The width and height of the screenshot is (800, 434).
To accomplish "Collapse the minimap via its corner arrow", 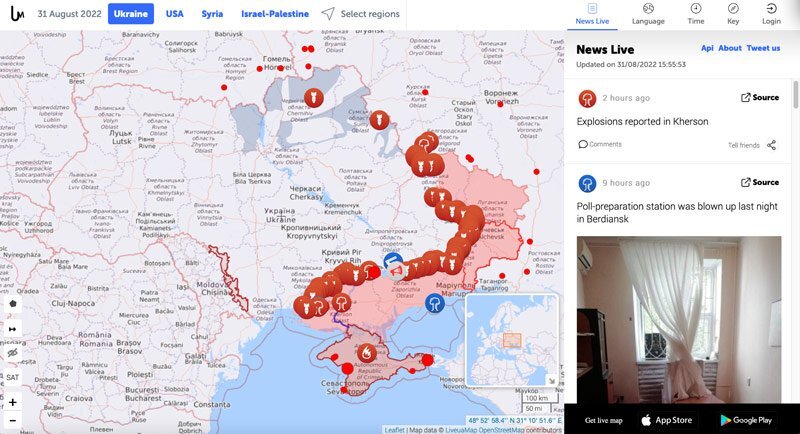I will pos(552,380).
